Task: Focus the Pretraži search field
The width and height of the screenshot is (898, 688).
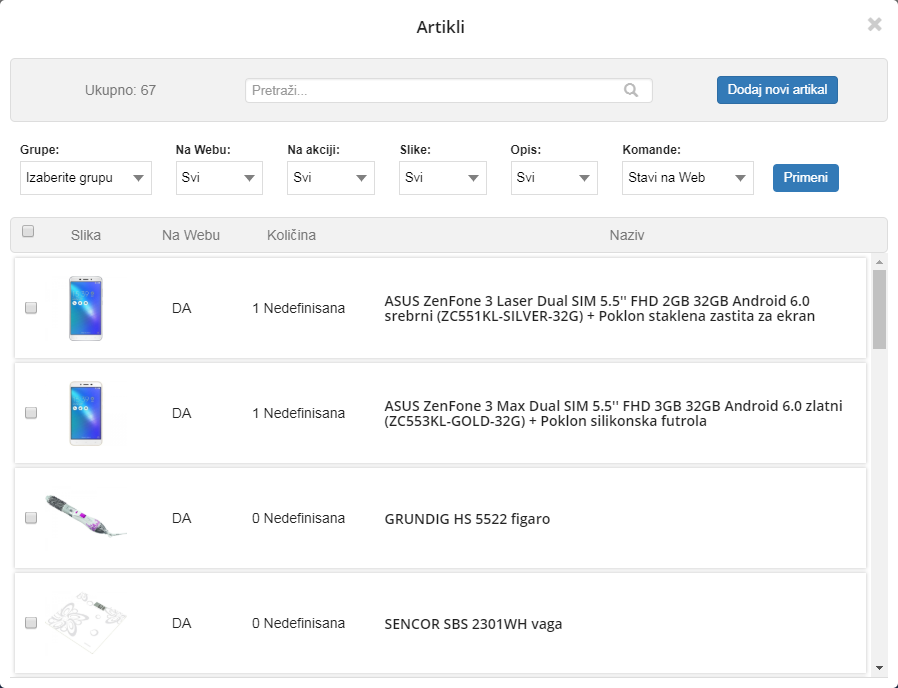Action: point(449,91)
